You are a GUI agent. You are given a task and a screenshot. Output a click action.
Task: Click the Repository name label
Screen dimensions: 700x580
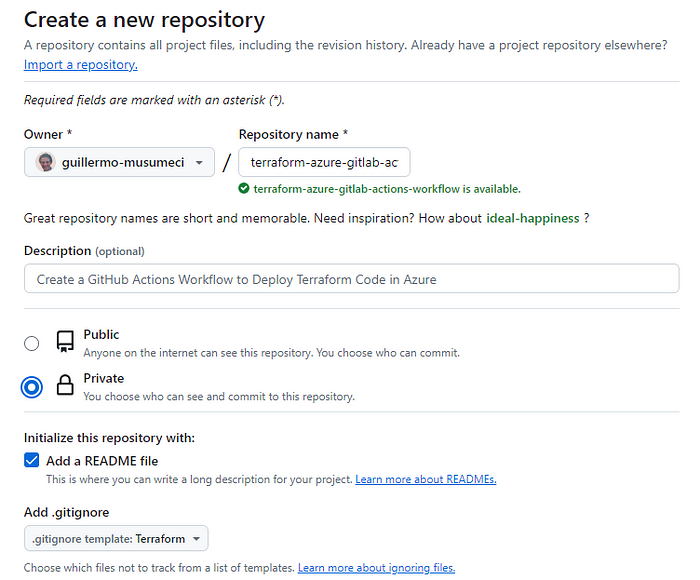point(293,134)
